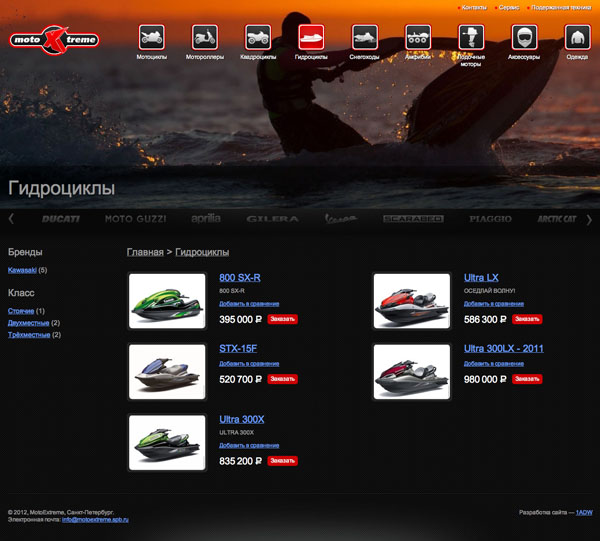Select the Gilera brand logo
Image resolution: width=600 pixels, height=541 pixels.
click(x=272, y=219)
